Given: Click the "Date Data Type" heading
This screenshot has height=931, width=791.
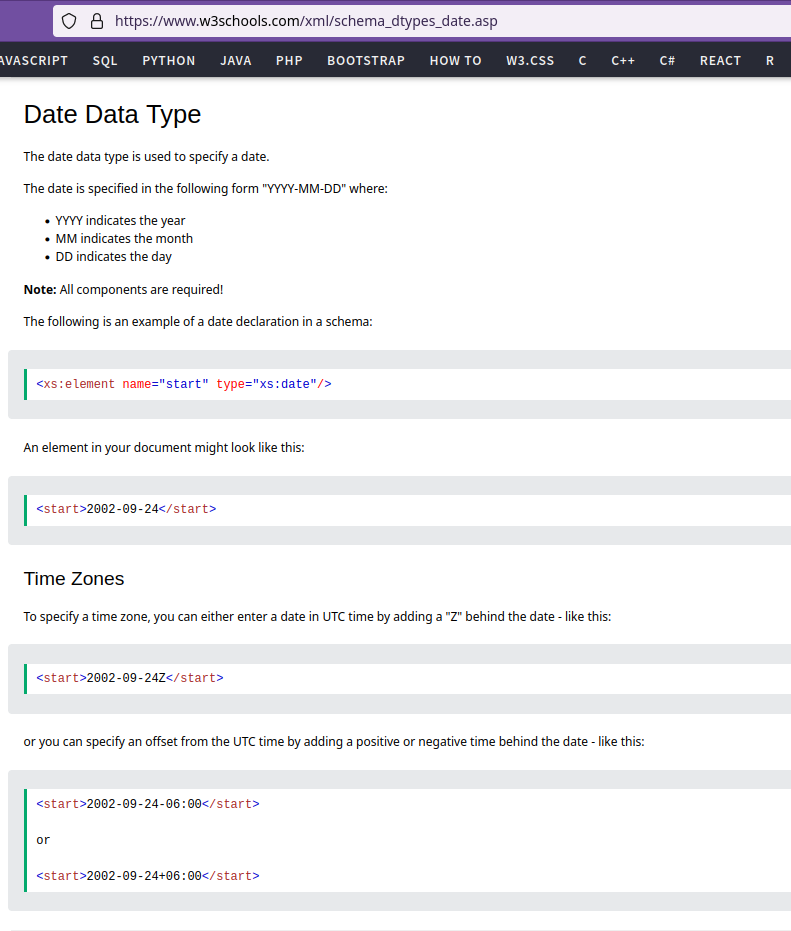Looking at the screenshot, I should tap(112, 114).
